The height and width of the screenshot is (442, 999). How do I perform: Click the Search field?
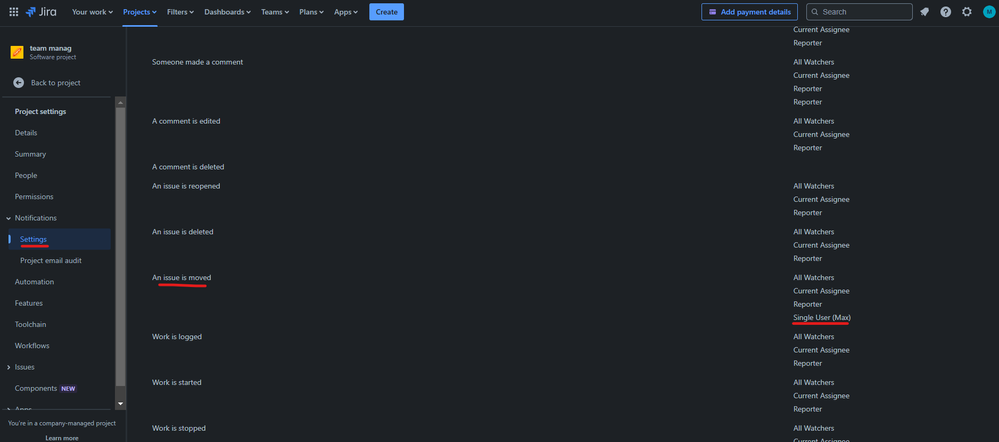(859, 11)
